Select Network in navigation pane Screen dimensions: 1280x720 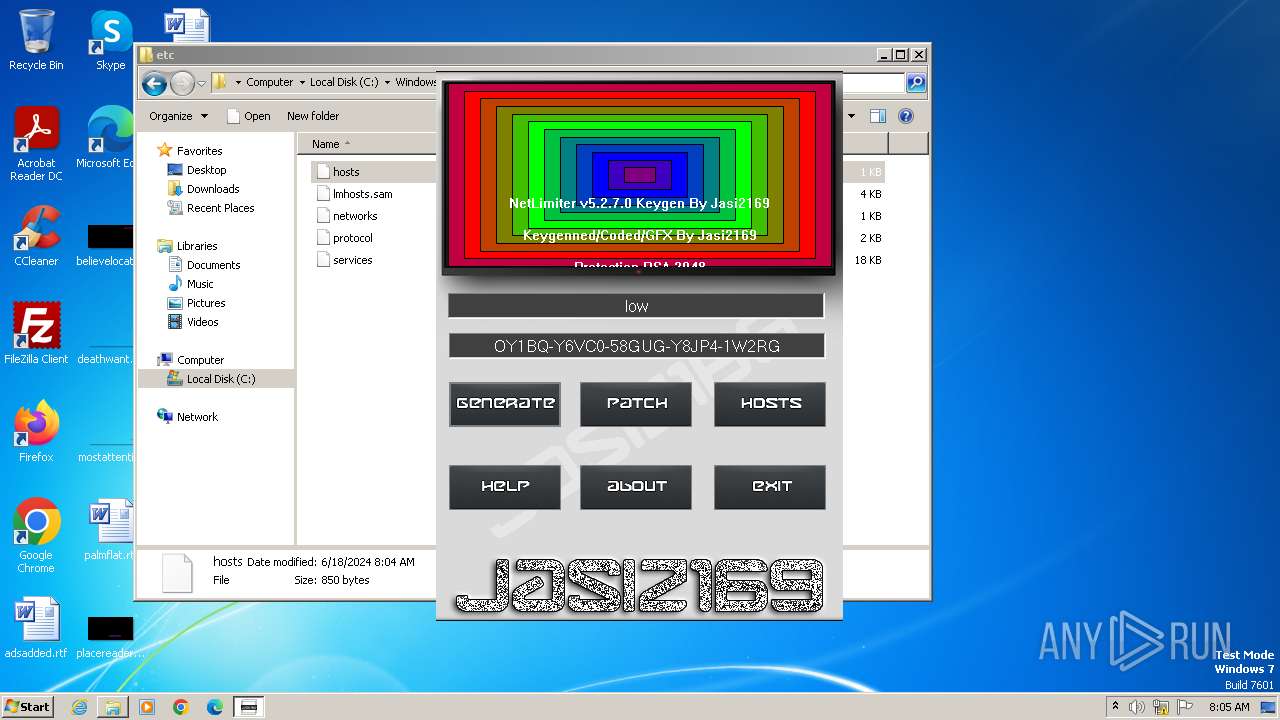click(197, 417)
